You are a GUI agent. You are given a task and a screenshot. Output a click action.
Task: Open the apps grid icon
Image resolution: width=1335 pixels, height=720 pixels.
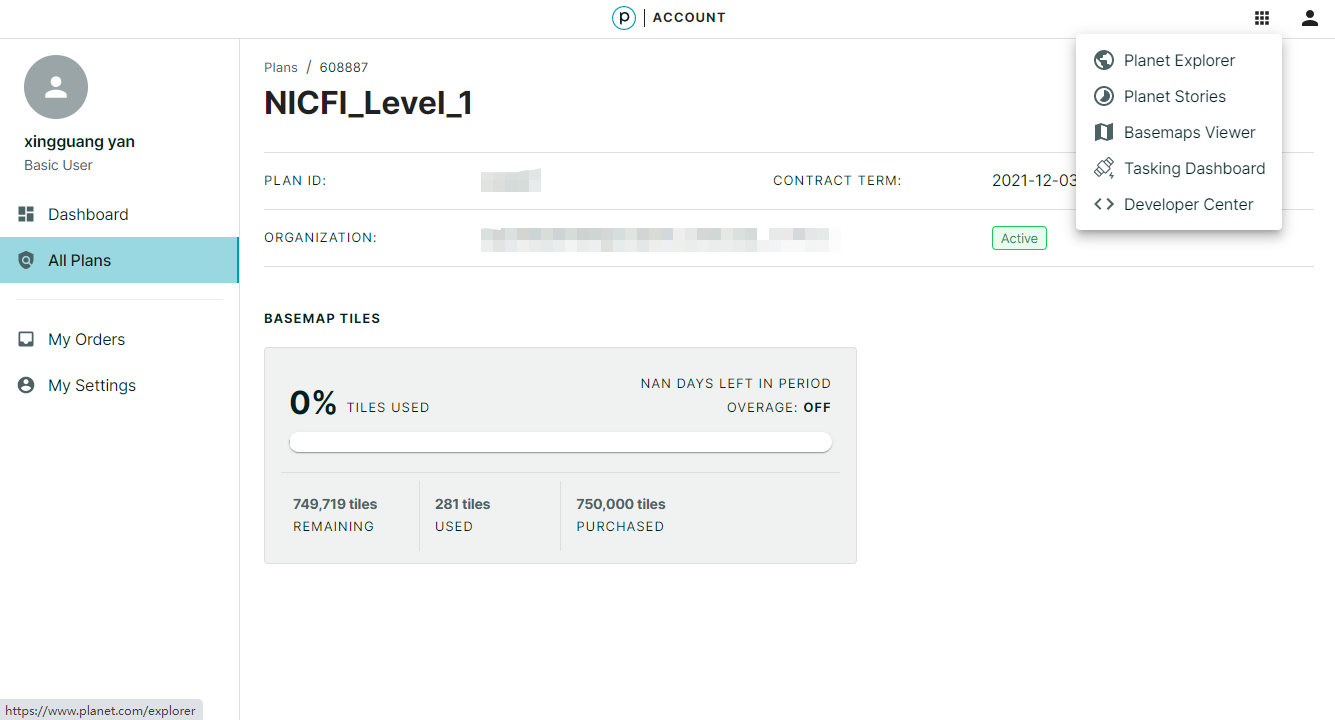tap(1262, 18)
